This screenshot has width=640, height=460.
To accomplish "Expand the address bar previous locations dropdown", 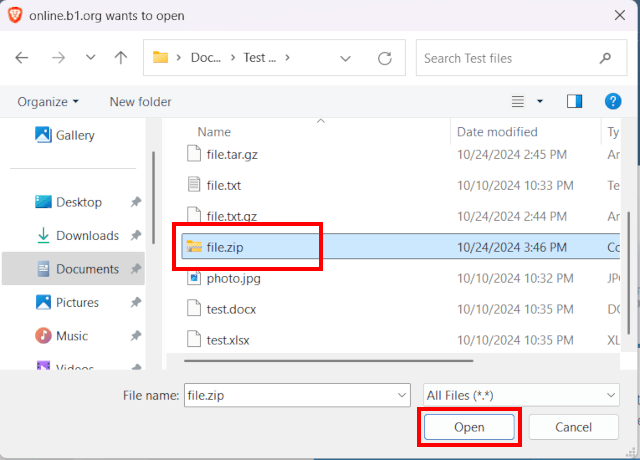I will pos(346,58).
